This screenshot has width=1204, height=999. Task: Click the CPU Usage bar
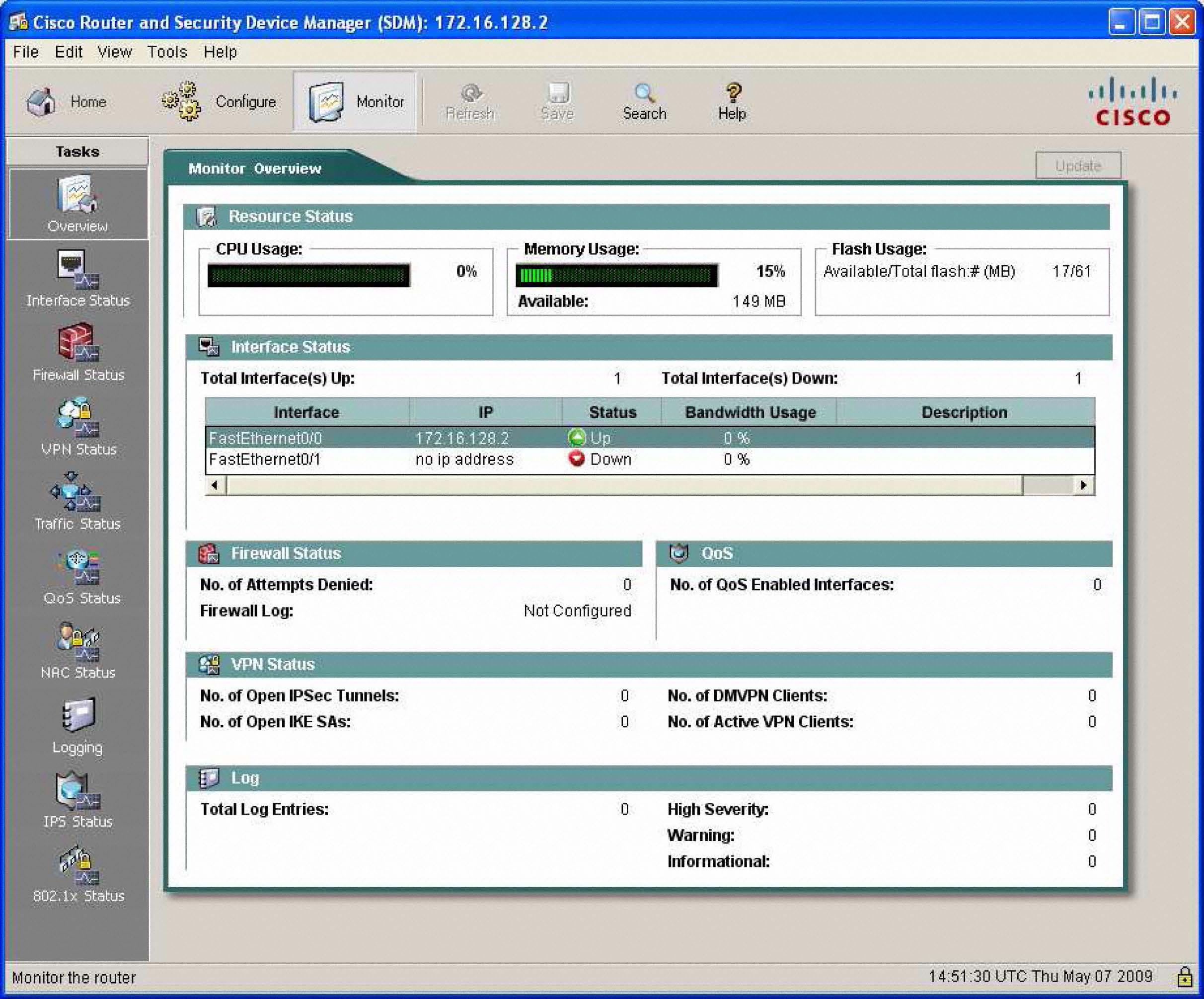tap(308, 276)
